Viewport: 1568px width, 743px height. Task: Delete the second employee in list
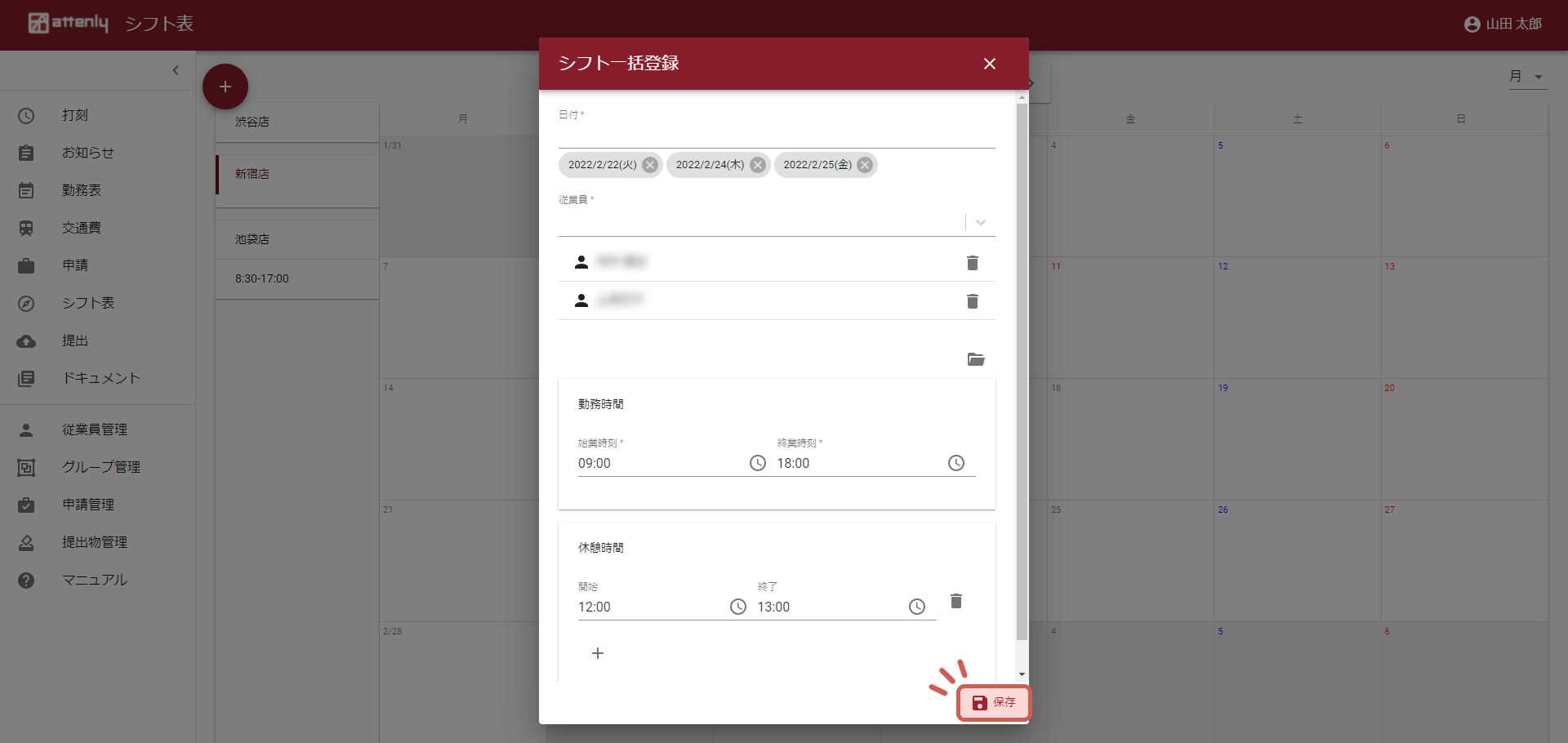[972, 301]
